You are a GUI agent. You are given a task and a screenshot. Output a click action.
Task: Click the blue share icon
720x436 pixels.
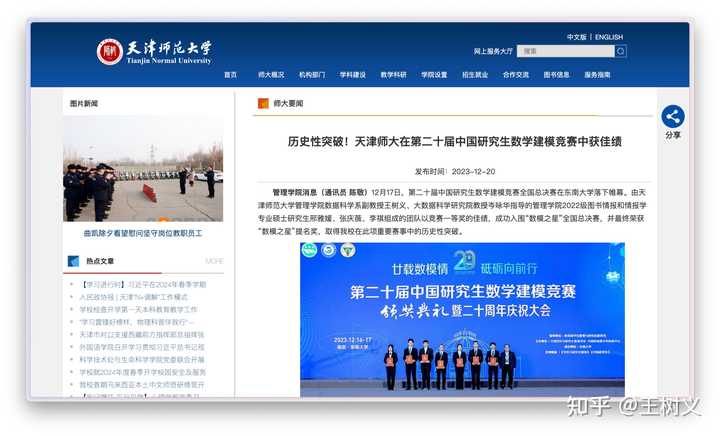tap(673, 117)
